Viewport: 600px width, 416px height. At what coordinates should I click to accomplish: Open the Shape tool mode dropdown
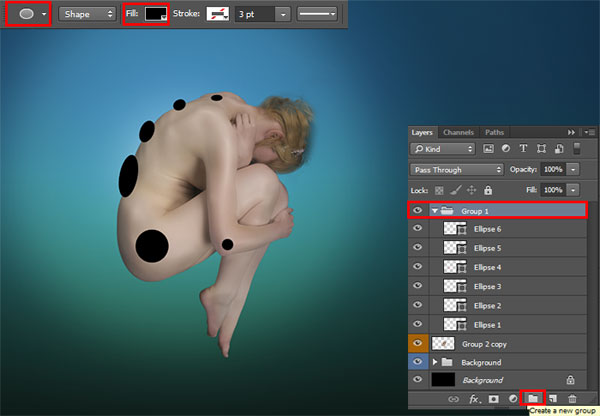(x=87, y=14)
